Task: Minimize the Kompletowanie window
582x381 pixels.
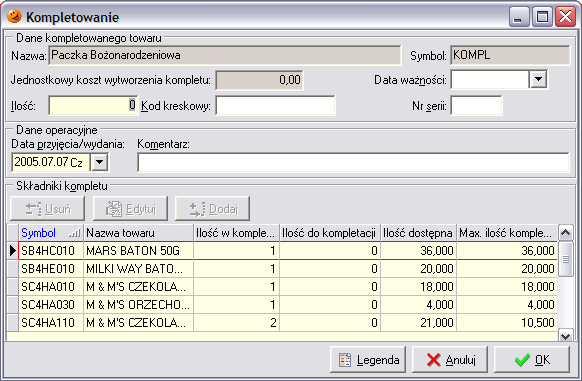Action: (519, 17)
